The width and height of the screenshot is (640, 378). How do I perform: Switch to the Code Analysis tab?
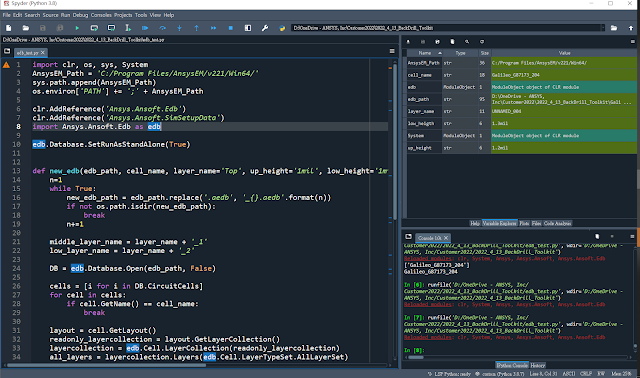557,223
